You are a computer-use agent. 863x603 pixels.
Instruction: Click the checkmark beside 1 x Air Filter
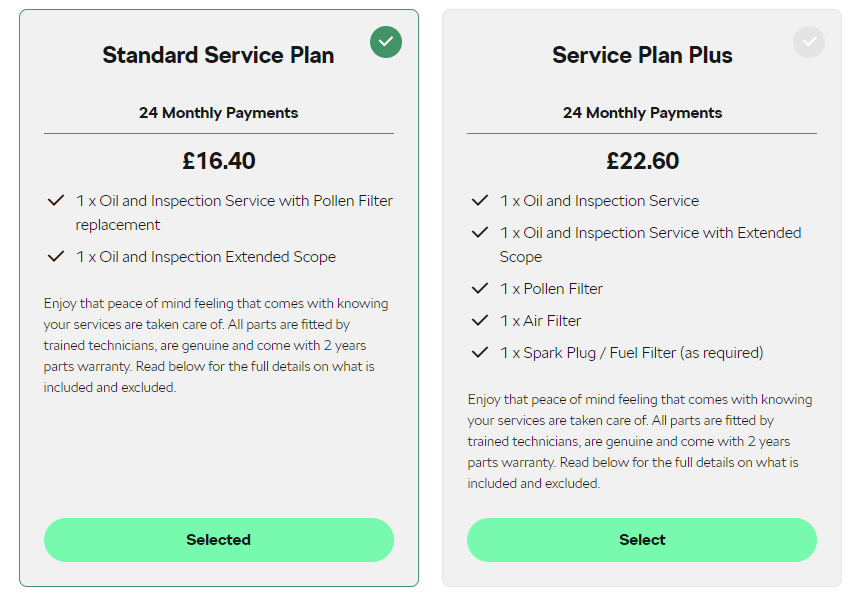click(480, 322)
